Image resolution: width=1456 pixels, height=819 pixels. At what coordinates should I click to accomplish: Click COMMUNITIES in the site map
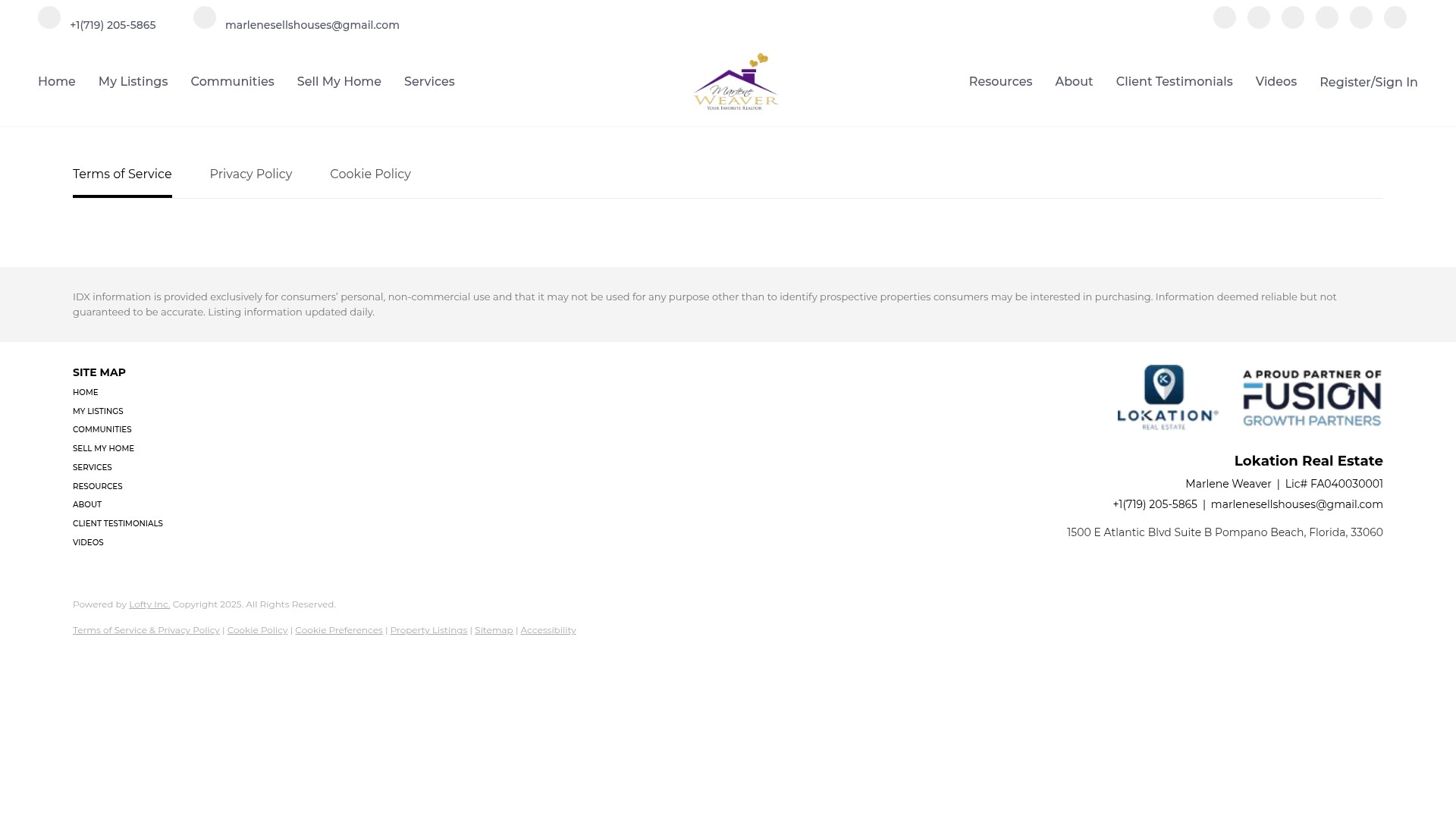point(102,430)
